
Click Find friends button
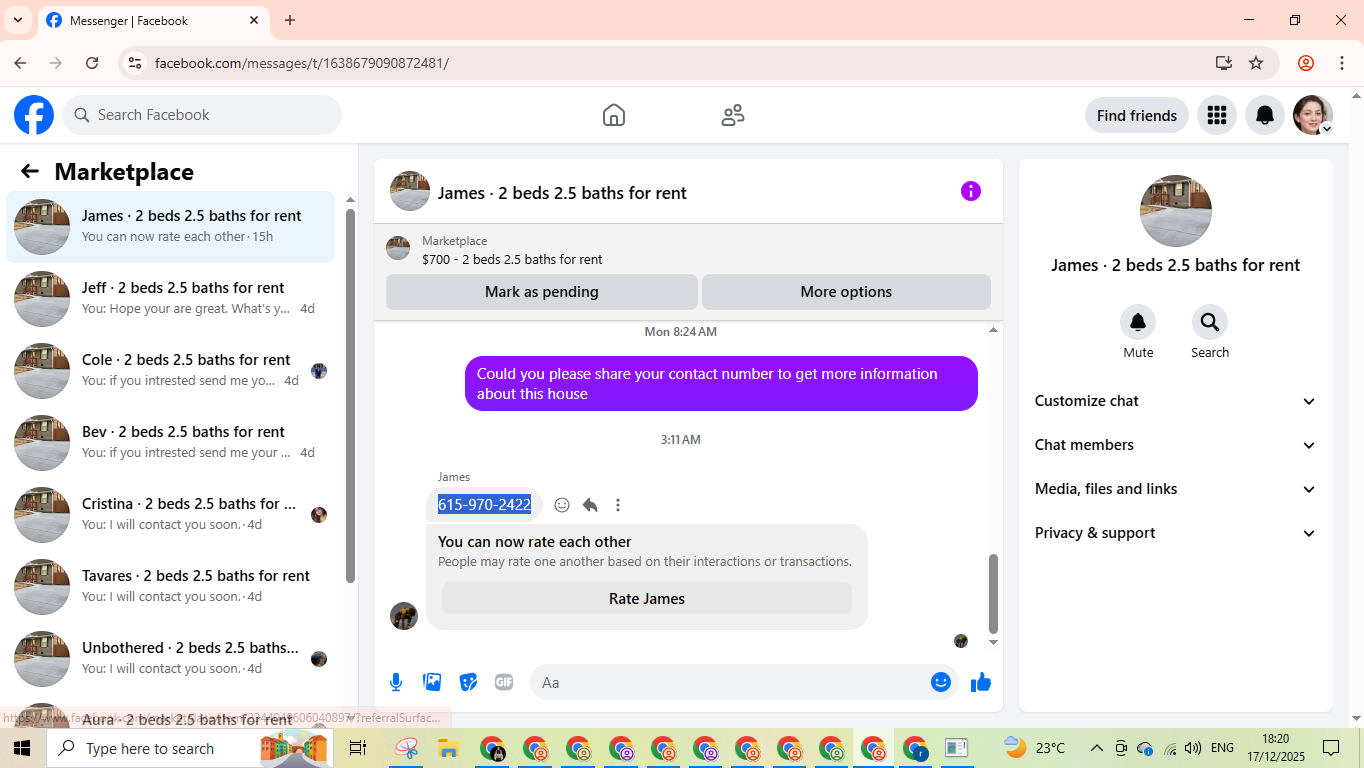point(1137,115)
